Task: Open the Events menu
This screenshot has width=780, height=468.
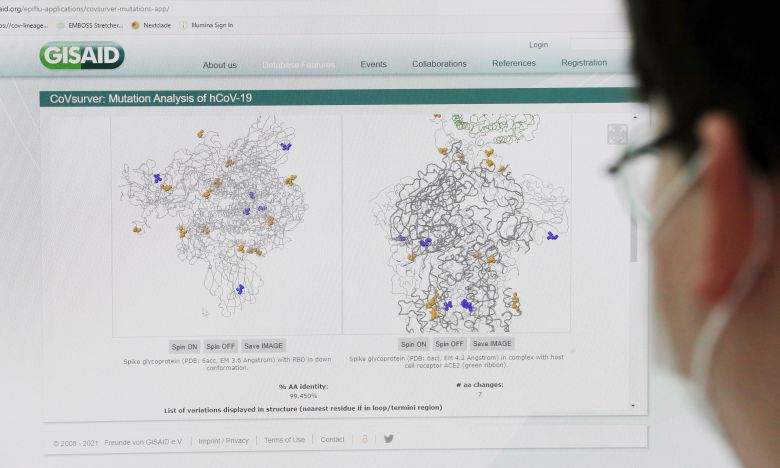Action: tap(373, 64)
